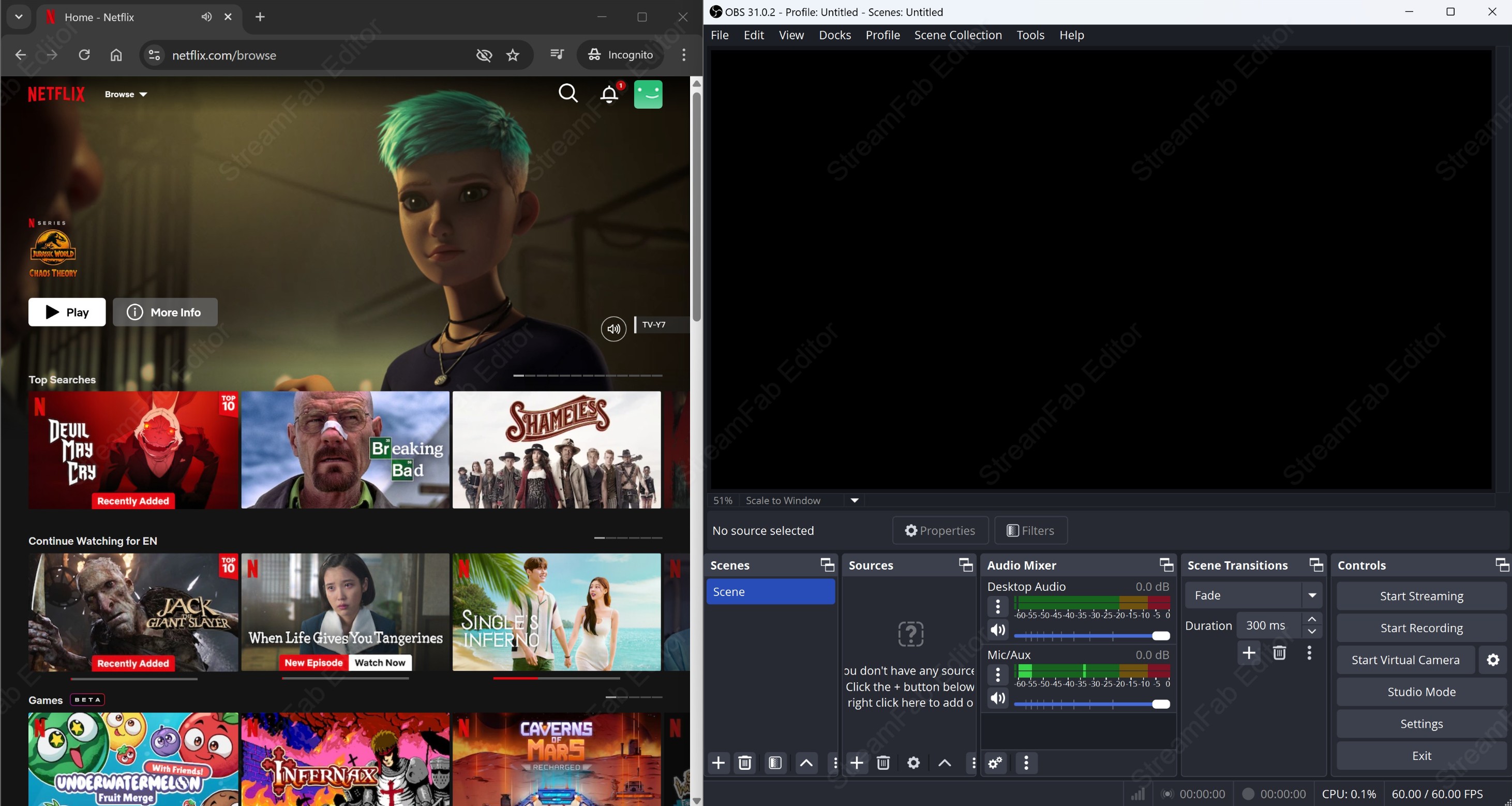Move scene up with the arrow icon
The height and width of the screenshot is (806, 1512).
pos(806,763)
